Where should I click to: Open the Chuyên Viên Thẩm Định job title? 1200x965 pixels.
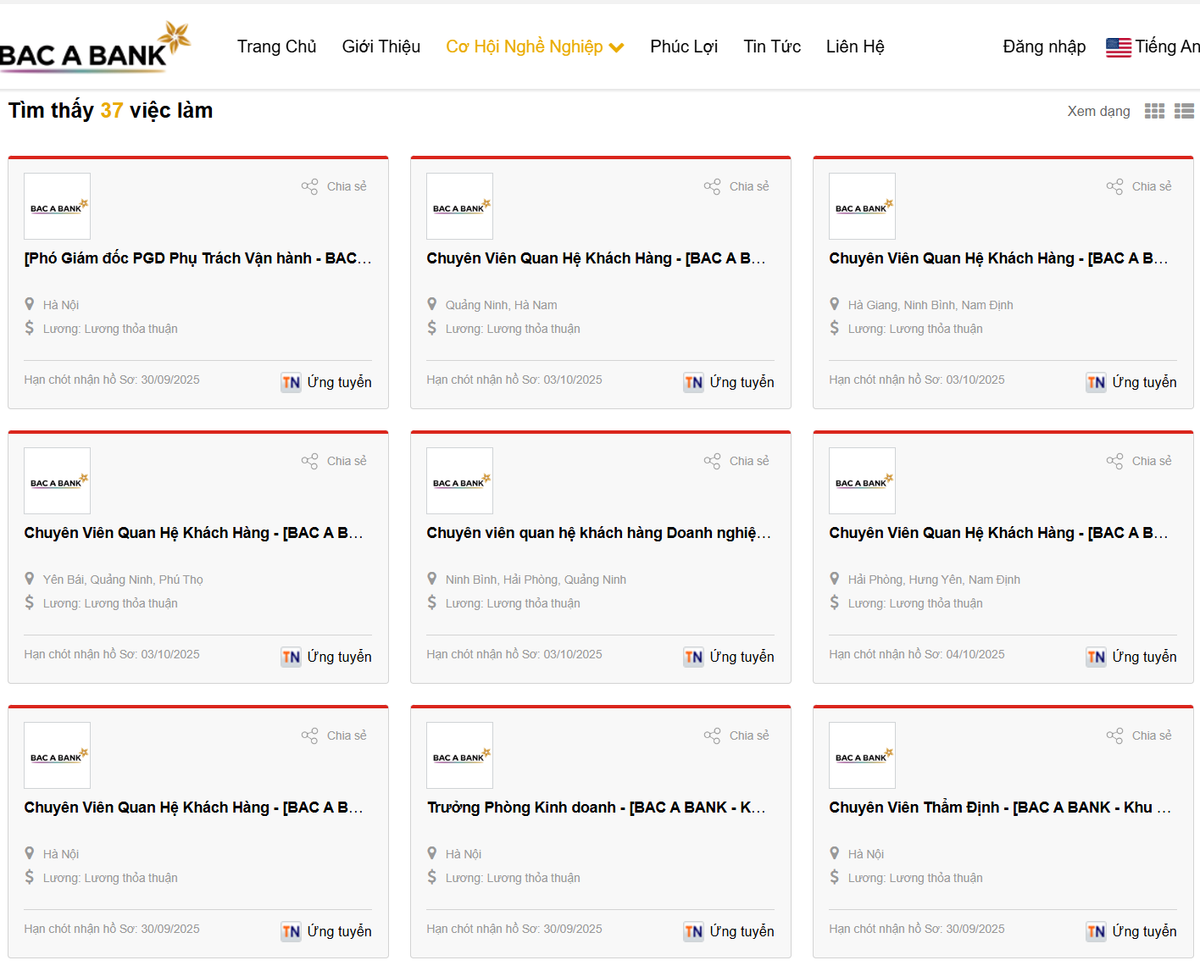pyautogui.click(x=1000, y=807)
